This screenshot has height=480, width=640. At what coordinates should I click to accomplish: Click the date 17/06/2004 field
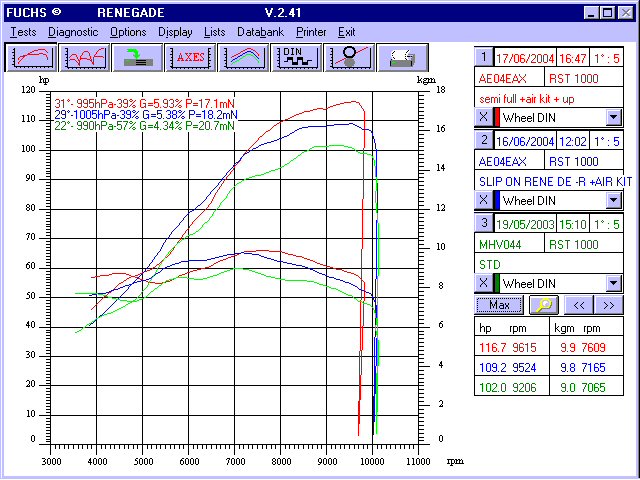[525, 59]
